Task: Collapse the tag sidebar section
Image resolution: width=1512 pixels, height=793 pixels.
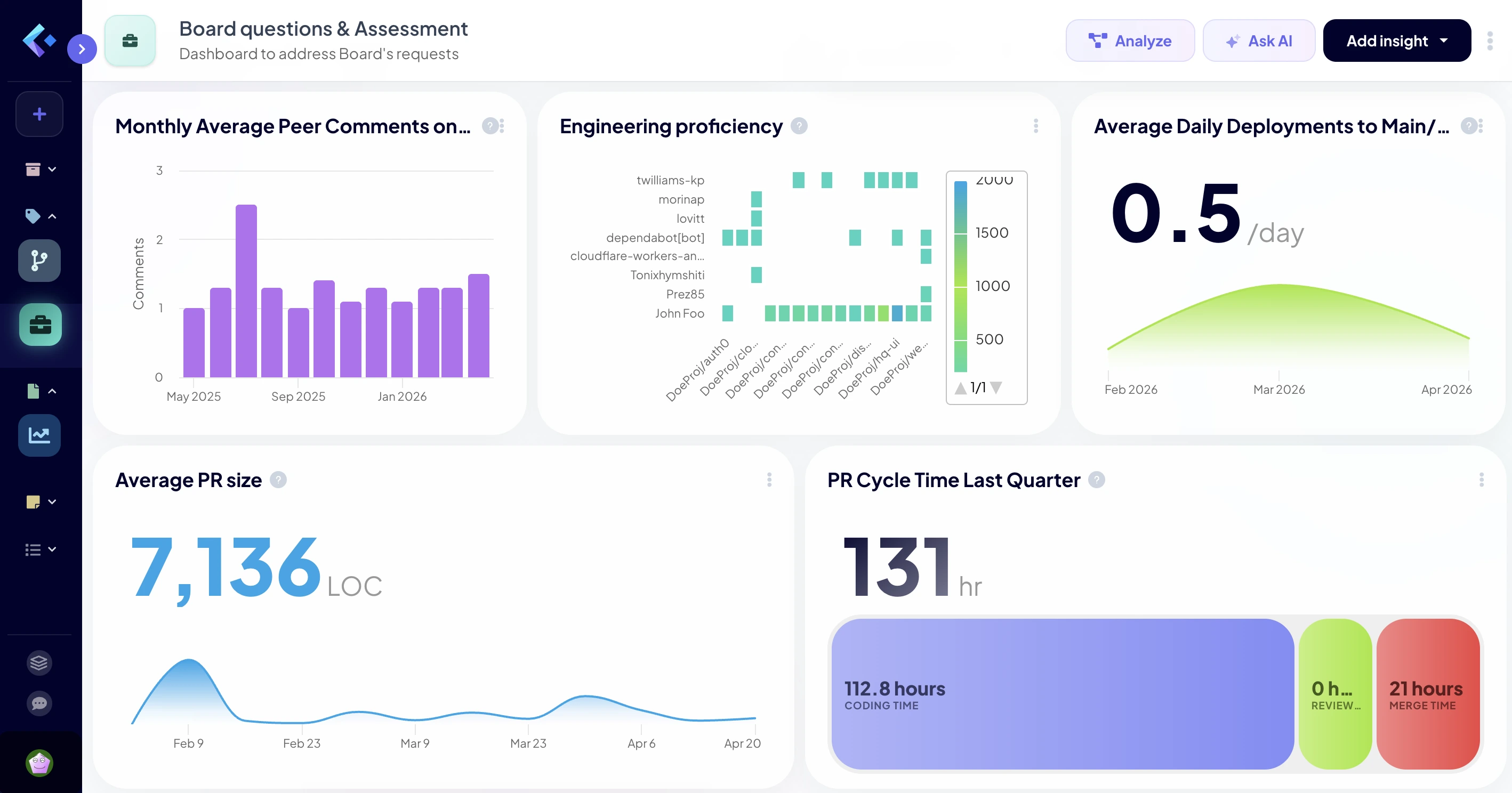Action: coord(40,216)
